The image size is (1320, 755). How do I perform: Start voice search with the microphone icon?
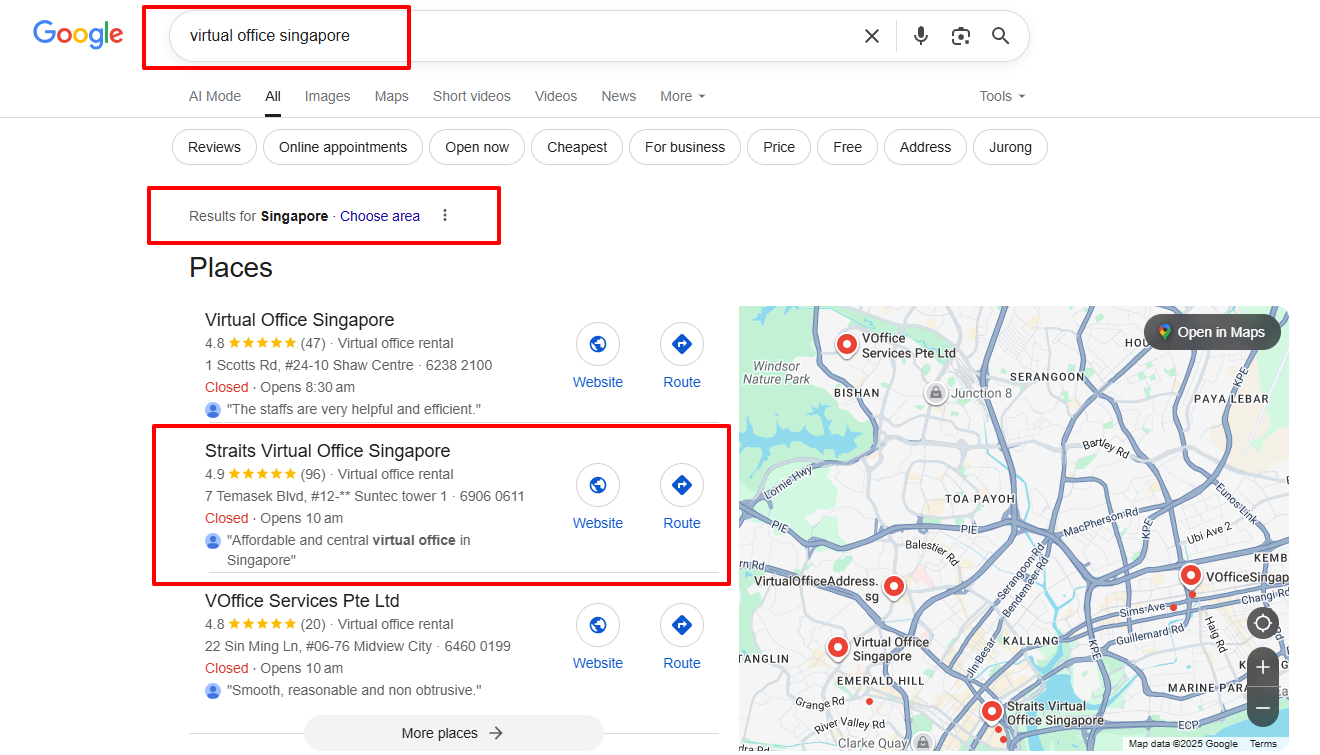(x=921, y=36)
